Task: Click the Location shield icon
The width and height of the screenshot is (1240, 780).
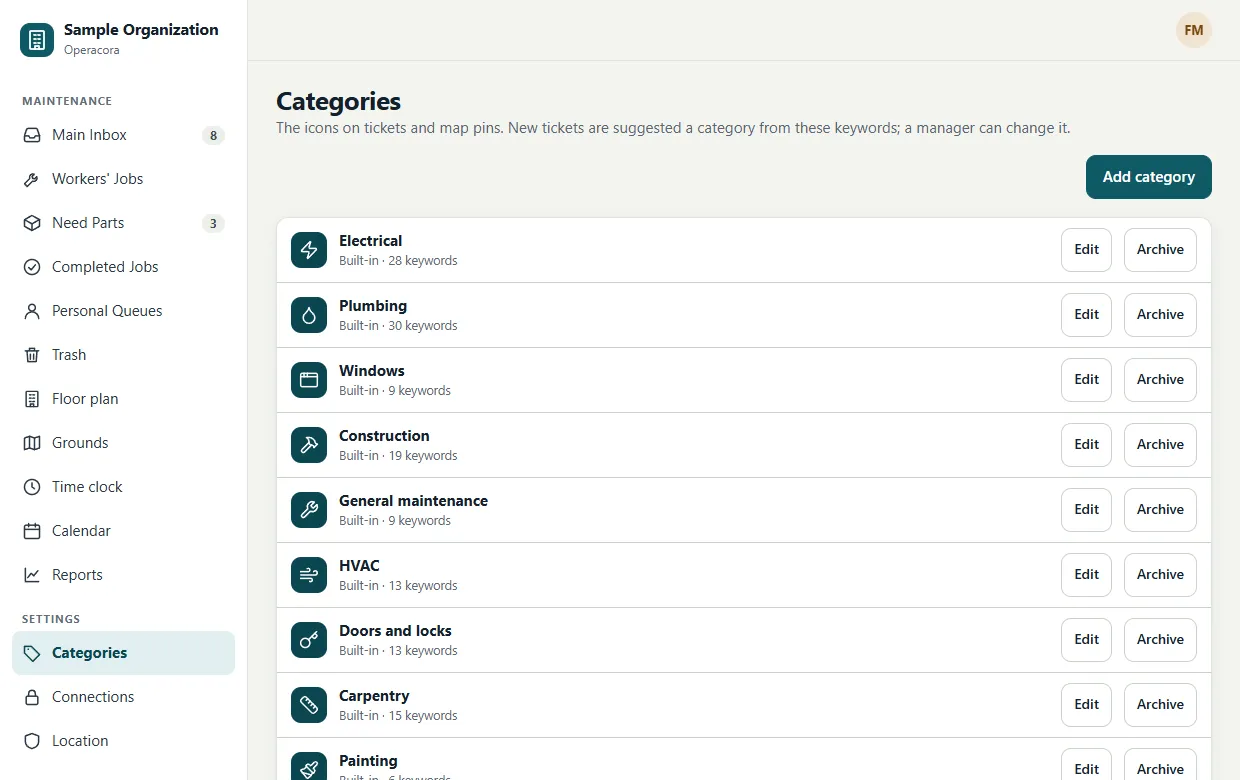Action: tap(32, 741)
